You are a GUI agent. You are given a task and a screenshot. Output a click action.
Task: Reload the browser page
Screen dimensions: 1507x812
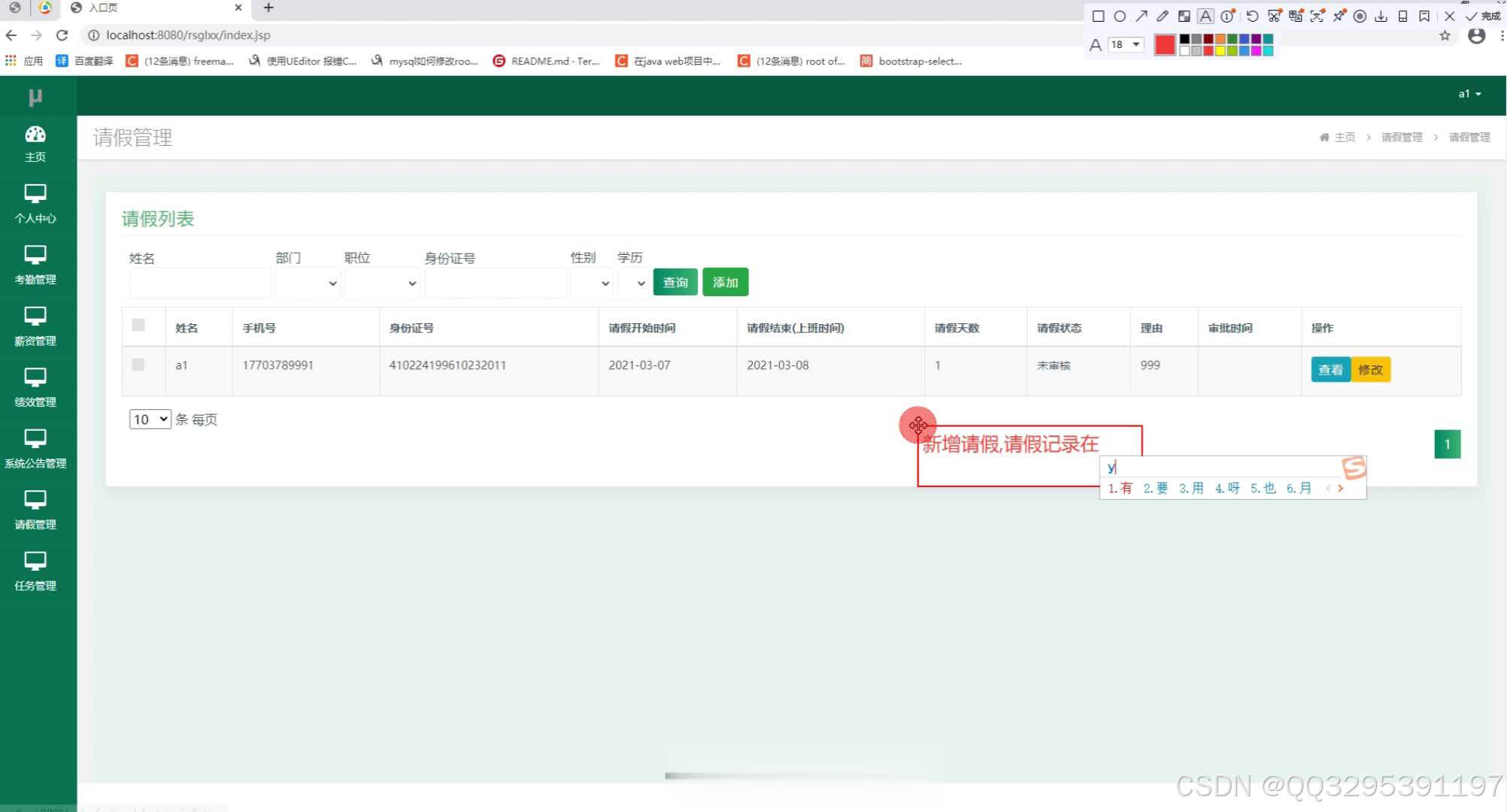pos(62,35)
